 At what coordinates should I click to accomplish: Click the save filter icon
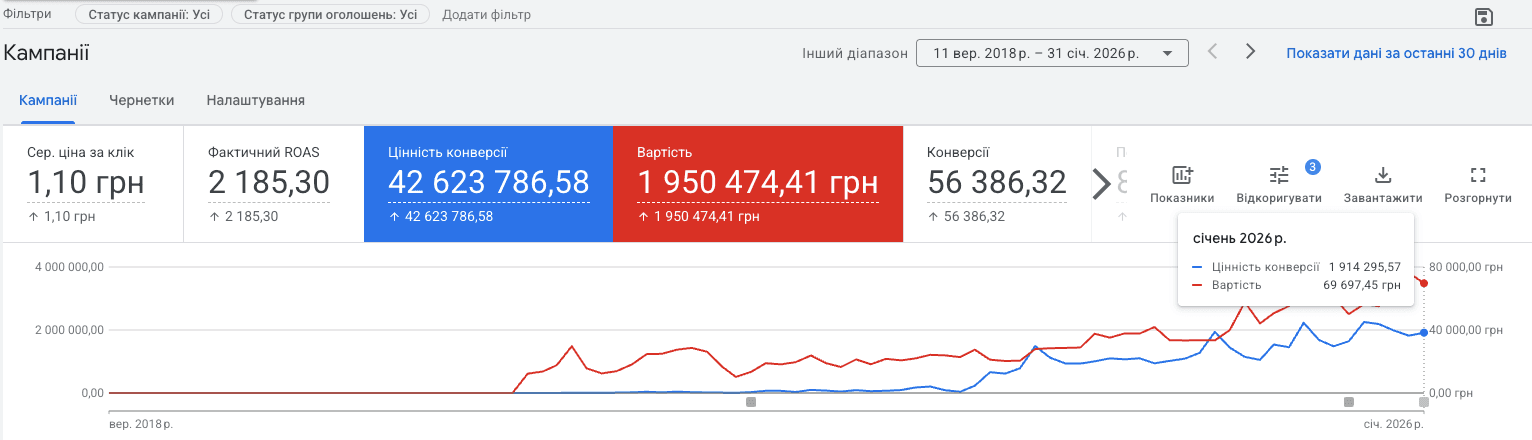tap(1484, 16)
